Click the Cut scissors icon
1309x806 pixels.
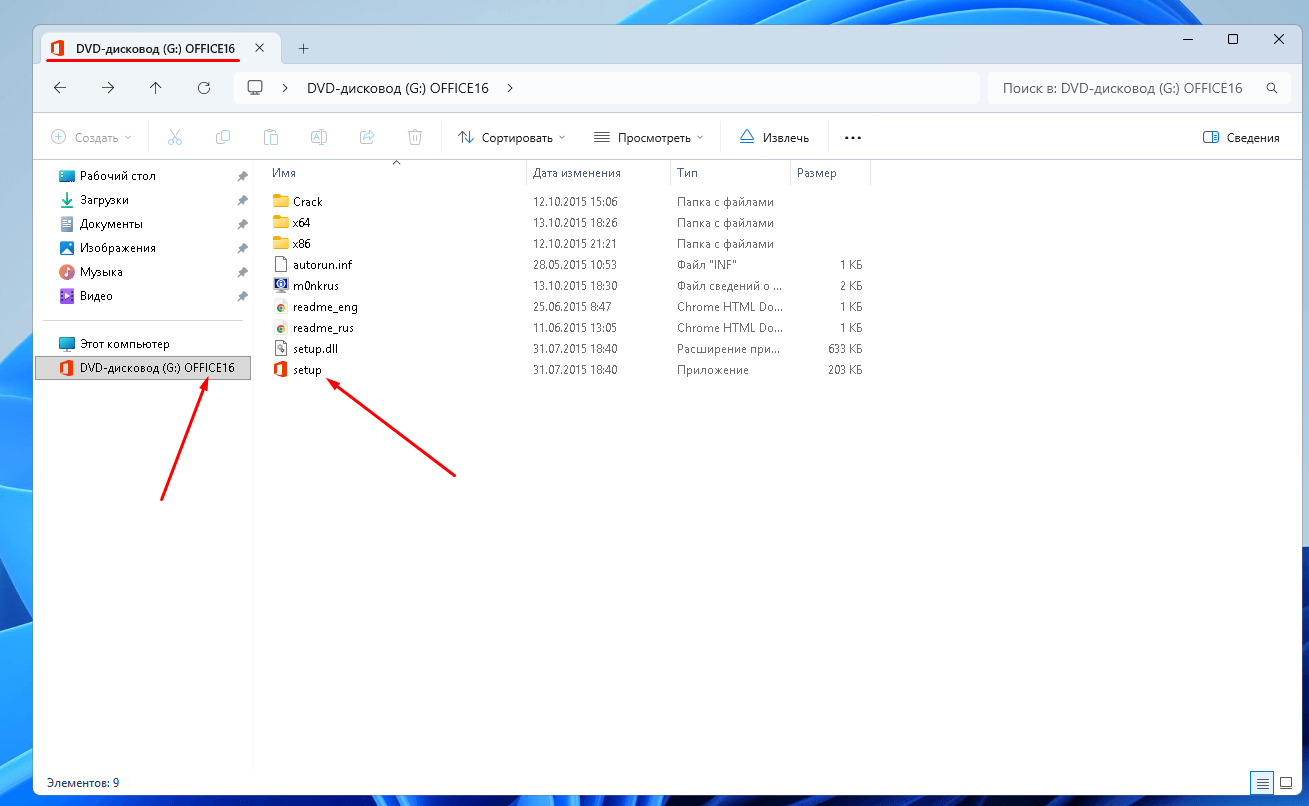(x=175, y=137)
